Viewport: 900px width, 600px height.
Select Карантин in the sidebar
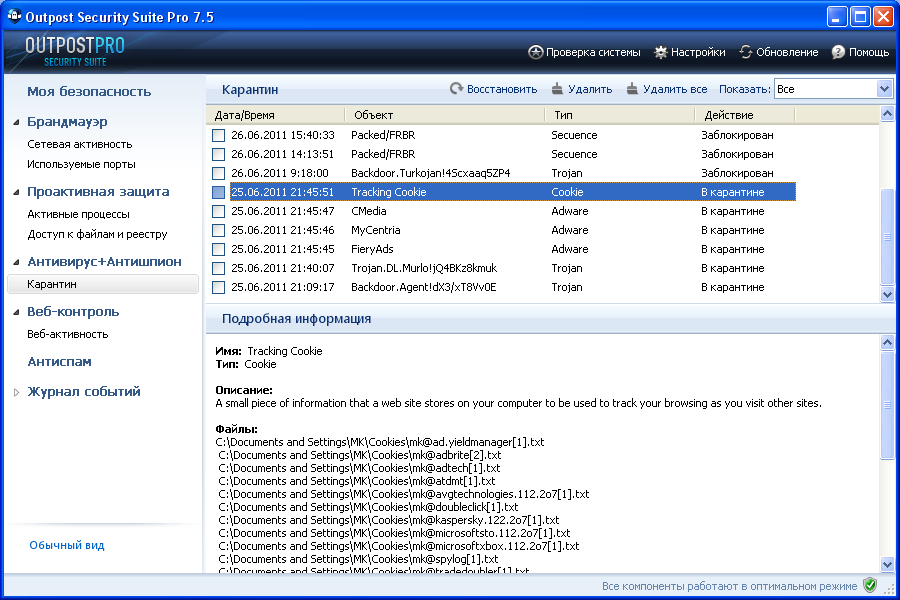click(103, 284)
